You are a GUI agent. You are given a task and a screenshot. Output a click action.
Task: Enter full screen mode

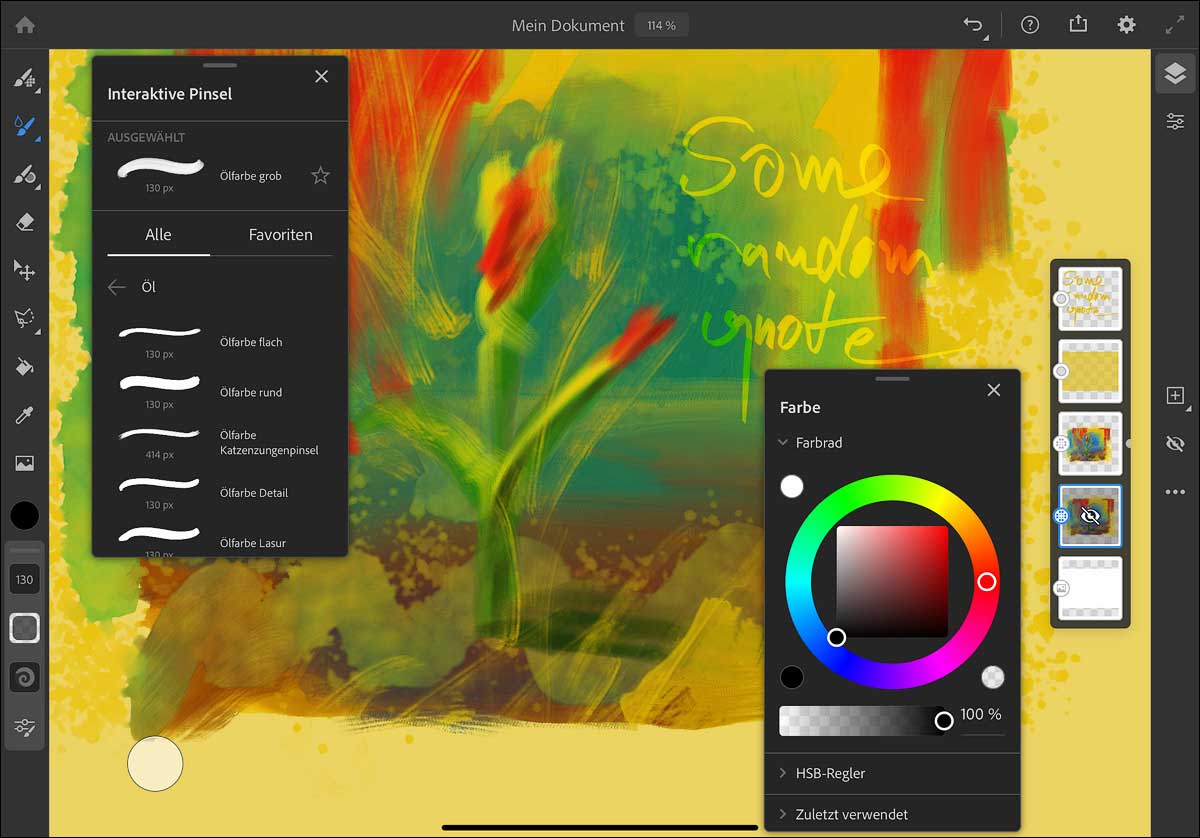(x=1175, y=25)
